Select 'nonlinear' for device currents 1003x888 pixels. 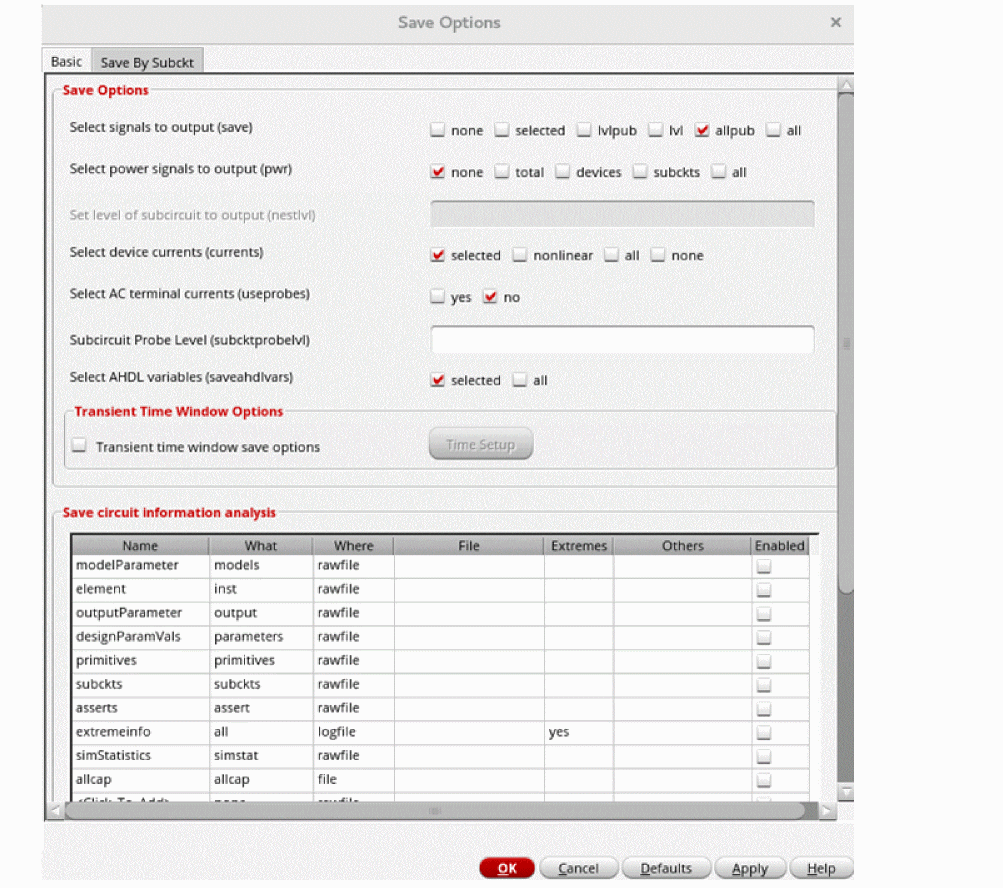[x=520, y=255]
